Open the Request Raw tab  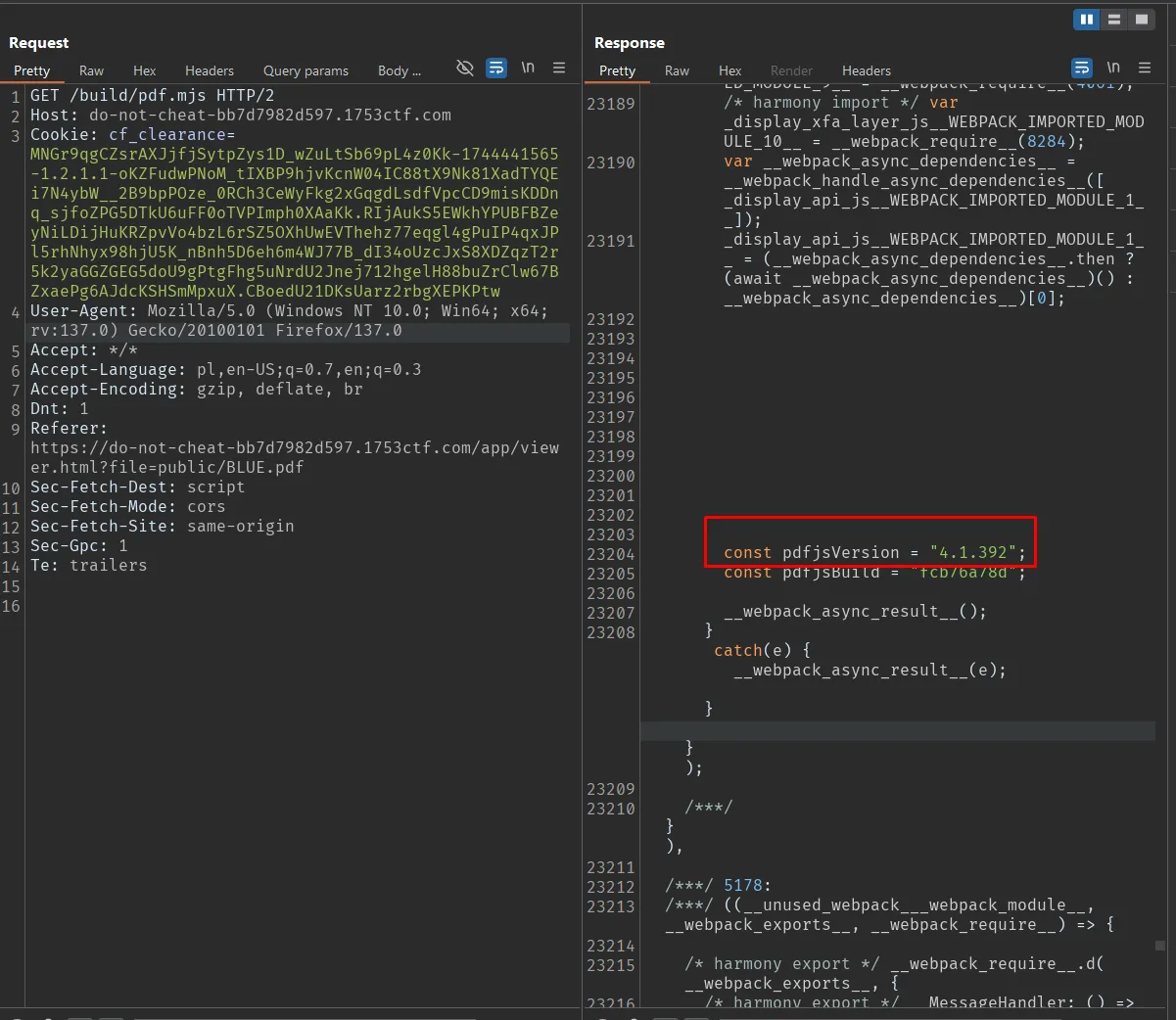click(91, 70)
